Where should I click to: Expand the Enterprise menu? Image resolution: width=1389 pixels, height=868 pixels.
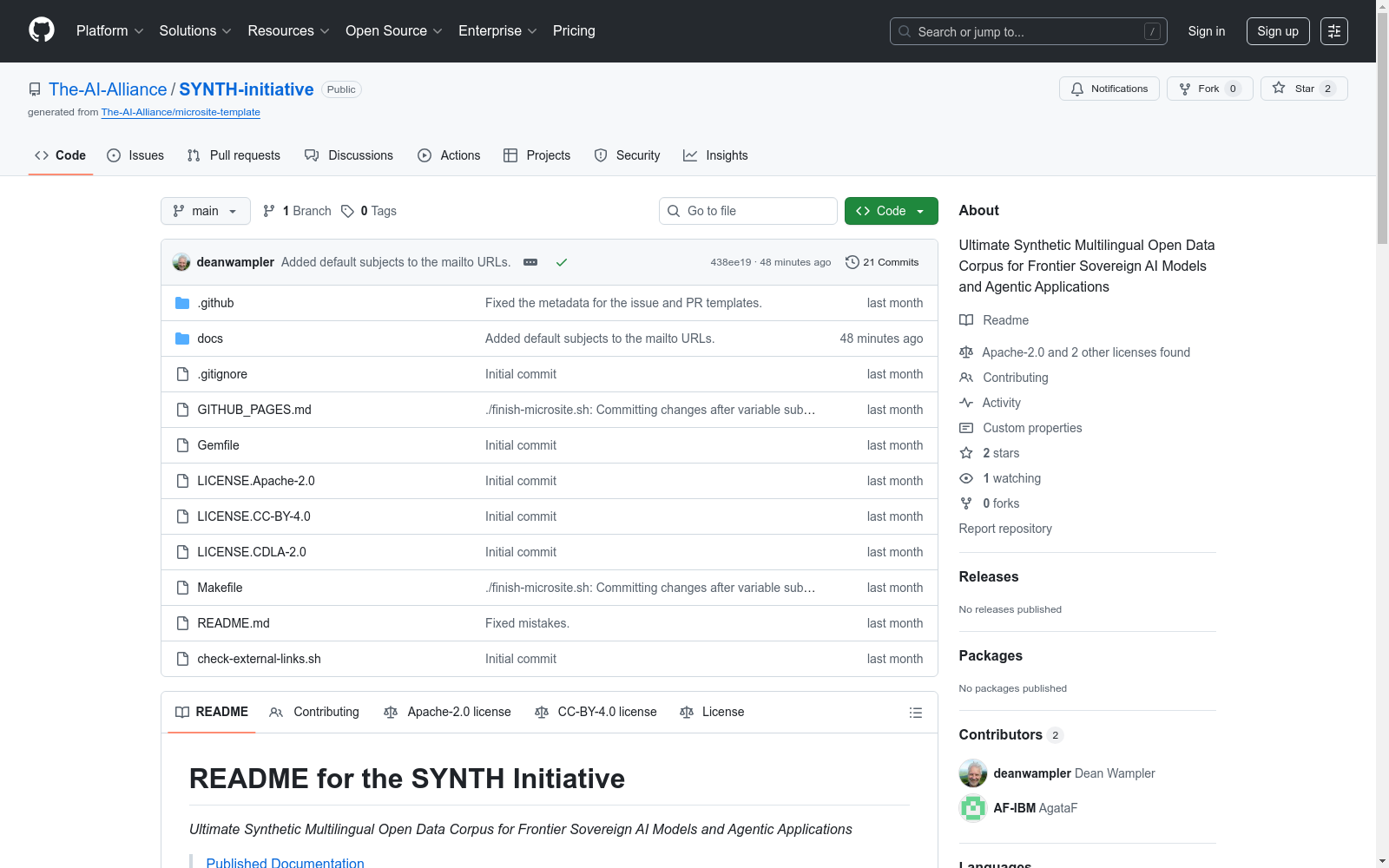click(x=497, y=31)
